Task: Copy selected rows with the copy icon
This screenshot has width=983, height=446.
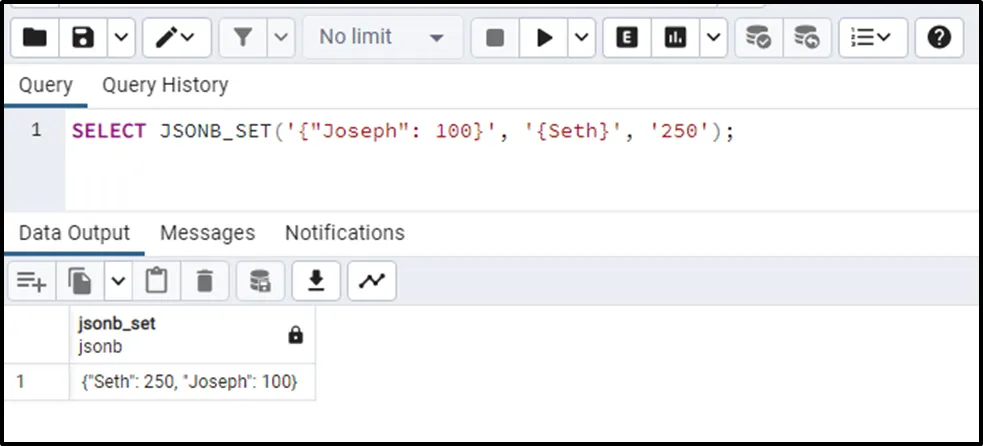Action: click(x=80, y=281)
